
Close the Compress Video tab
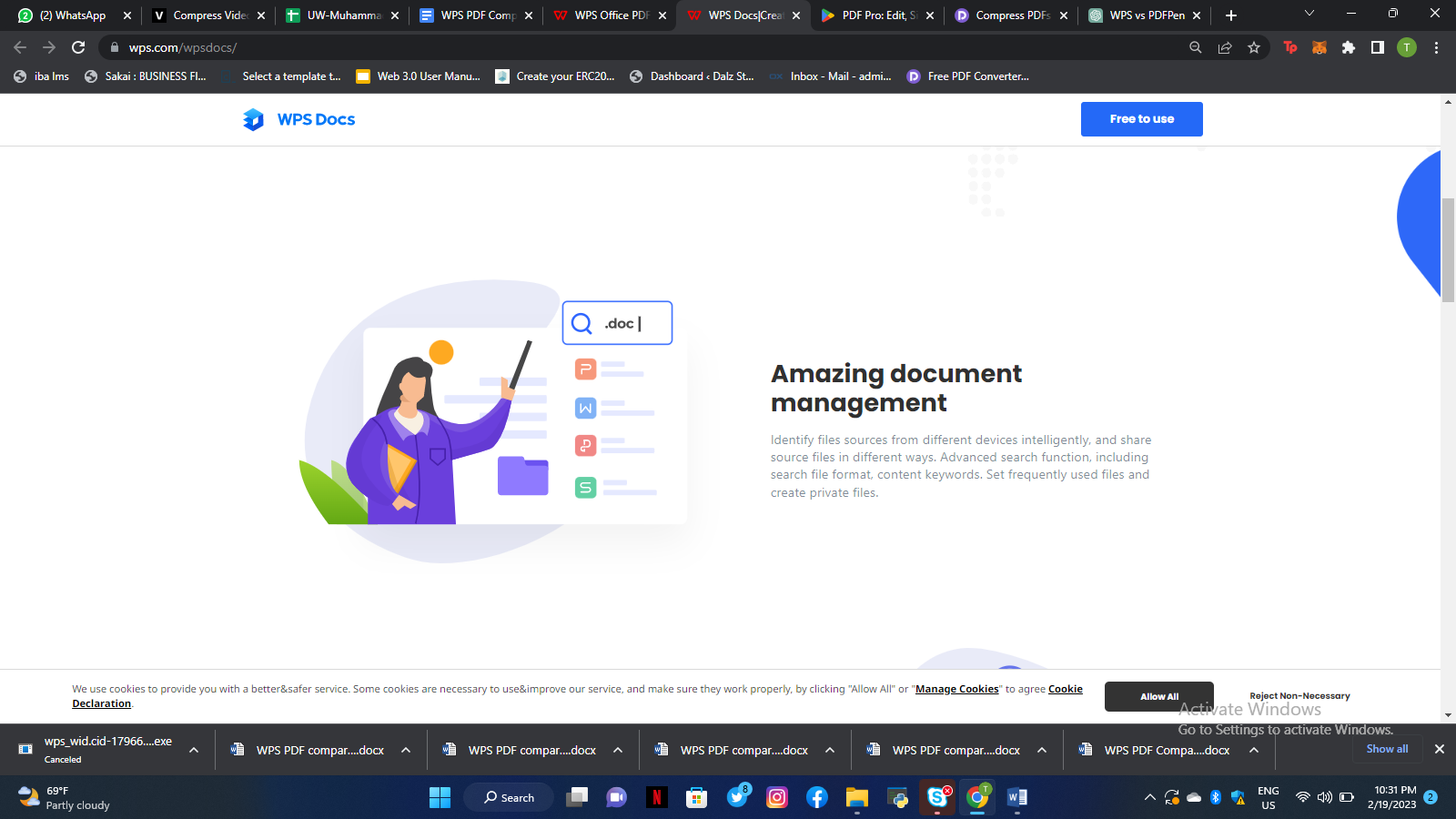261,15
